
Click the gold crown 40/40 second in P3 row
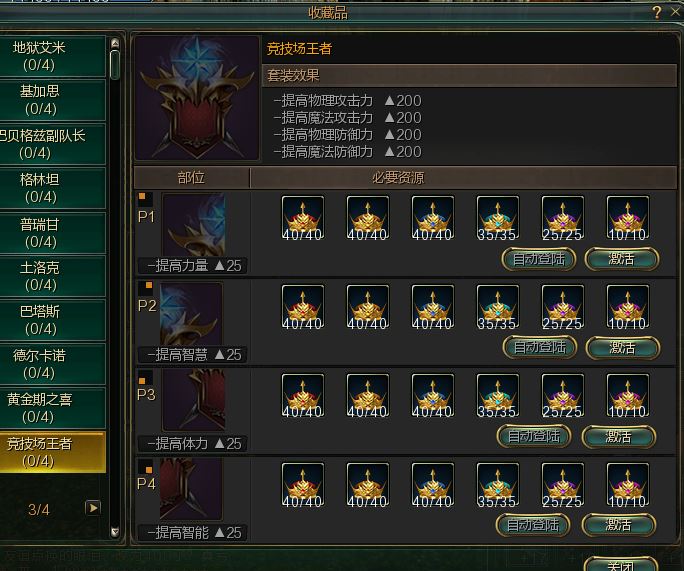click(368, 395)
